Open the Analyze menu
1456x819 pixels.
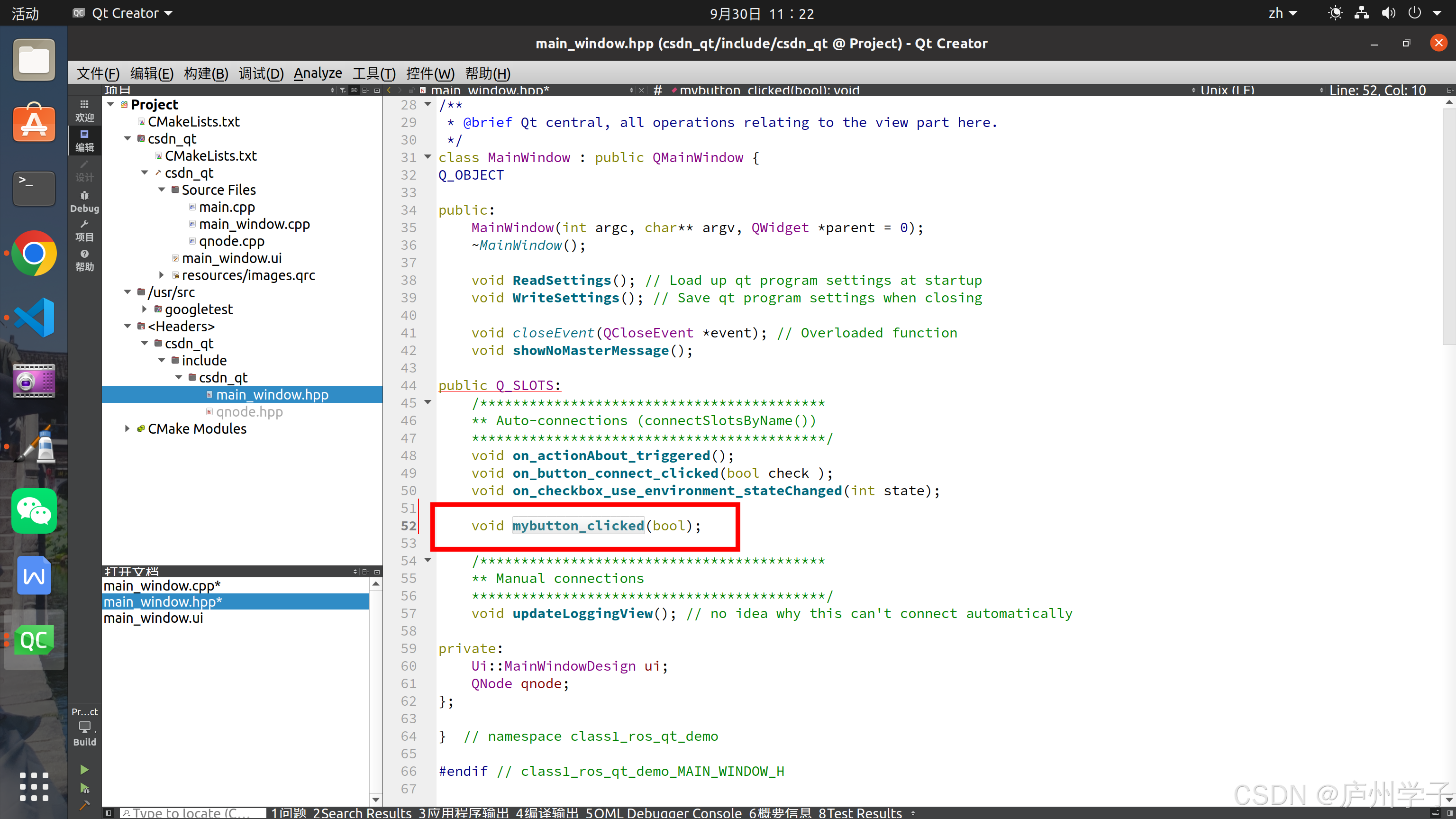(318, 73)
